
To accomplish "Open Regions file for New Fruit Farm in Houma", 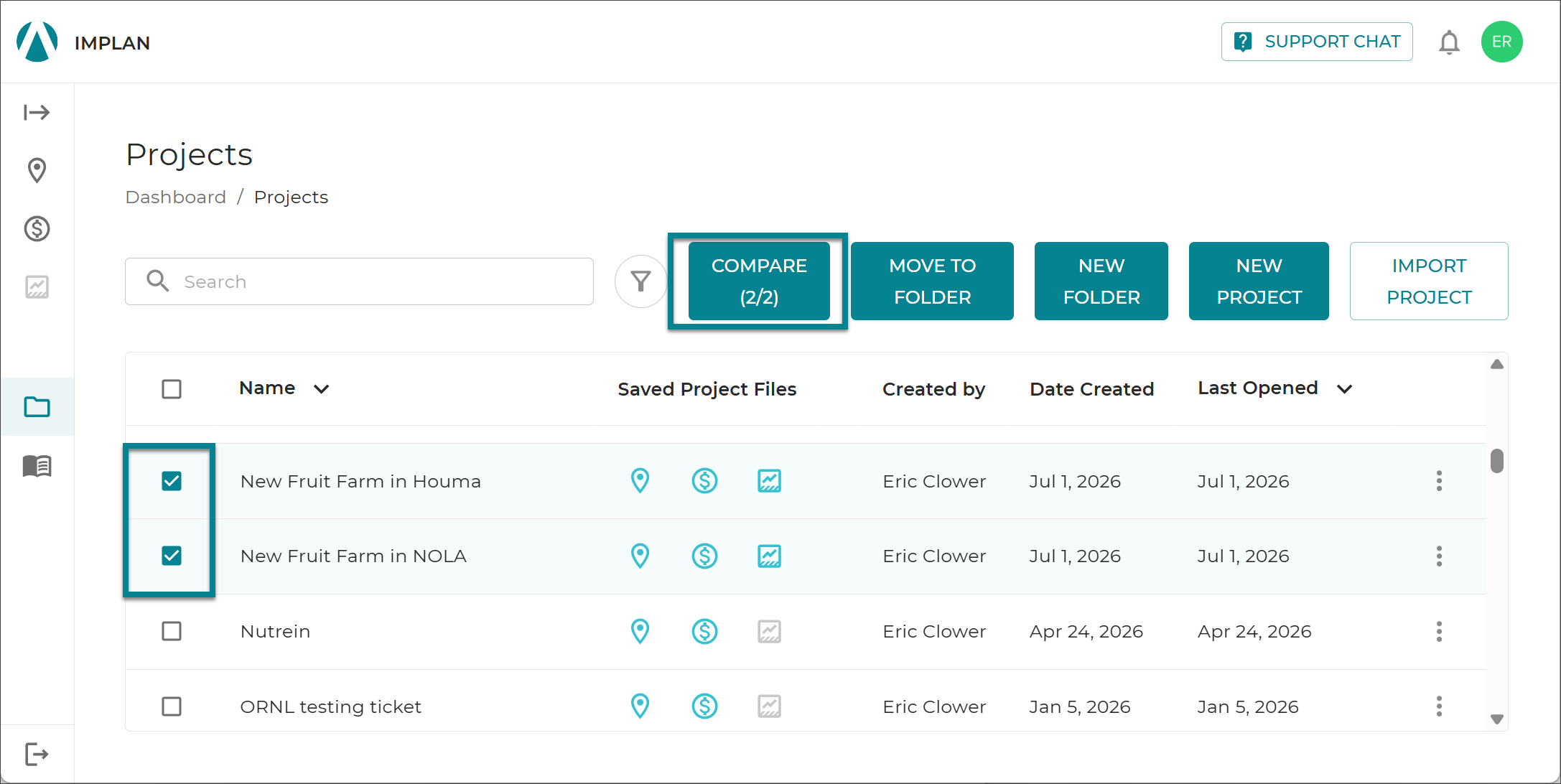I will (640, 481).
